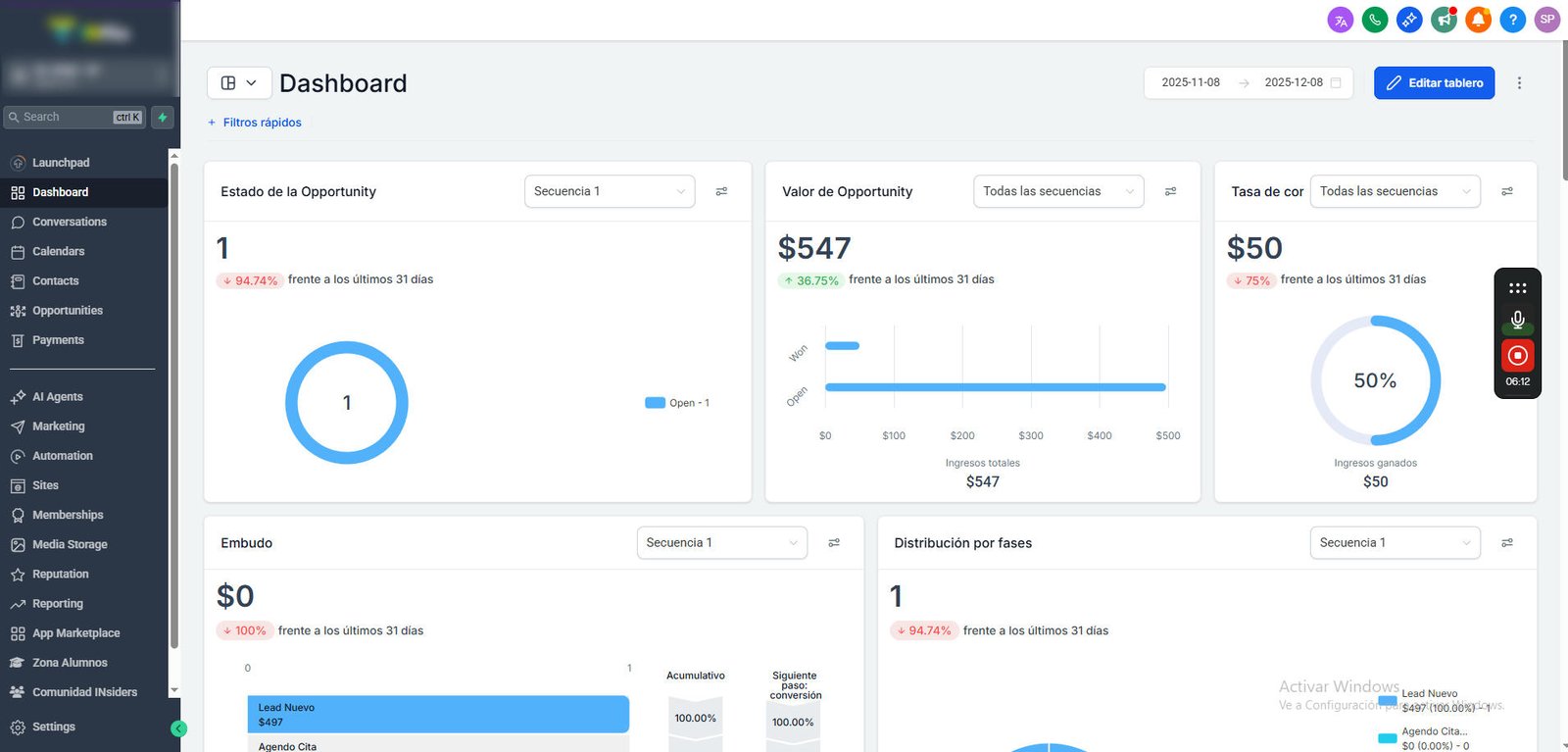Open the dashboard three-dot options menu
The height and width of the screenshot is (752, 1568).
[x=1520, y=83]
